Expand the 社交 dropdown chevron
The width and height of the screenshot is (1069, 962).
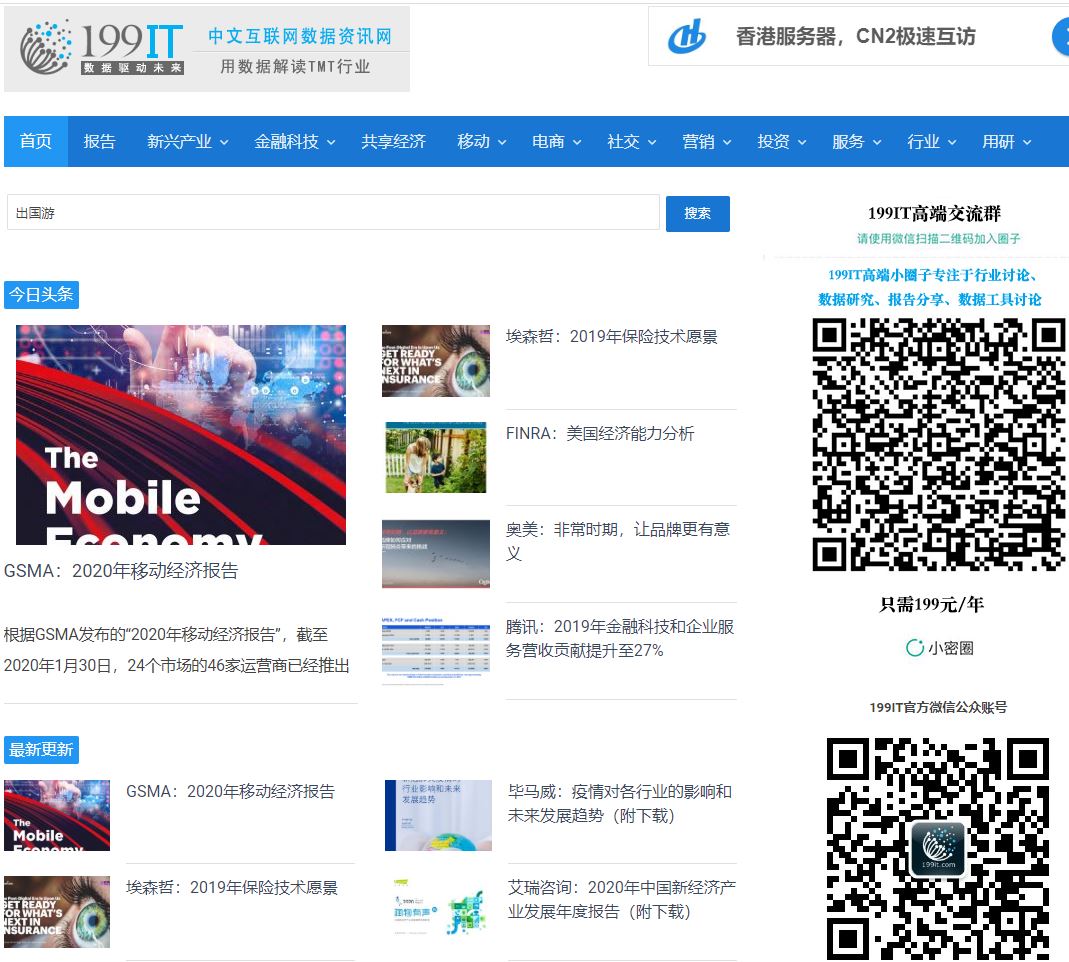point(652,142)
